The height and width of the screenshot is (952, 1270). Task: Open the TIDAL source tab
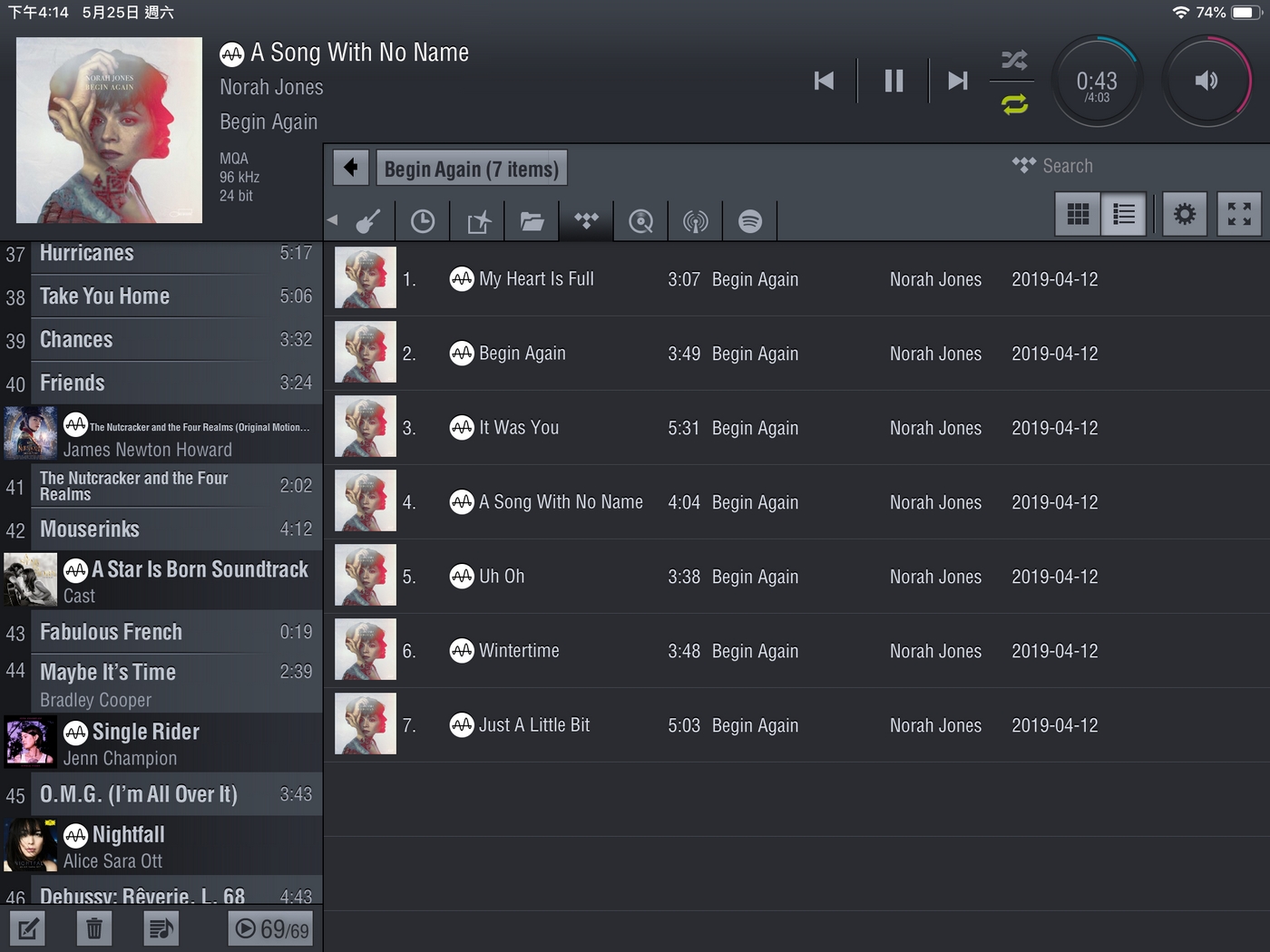pos(587,221)
